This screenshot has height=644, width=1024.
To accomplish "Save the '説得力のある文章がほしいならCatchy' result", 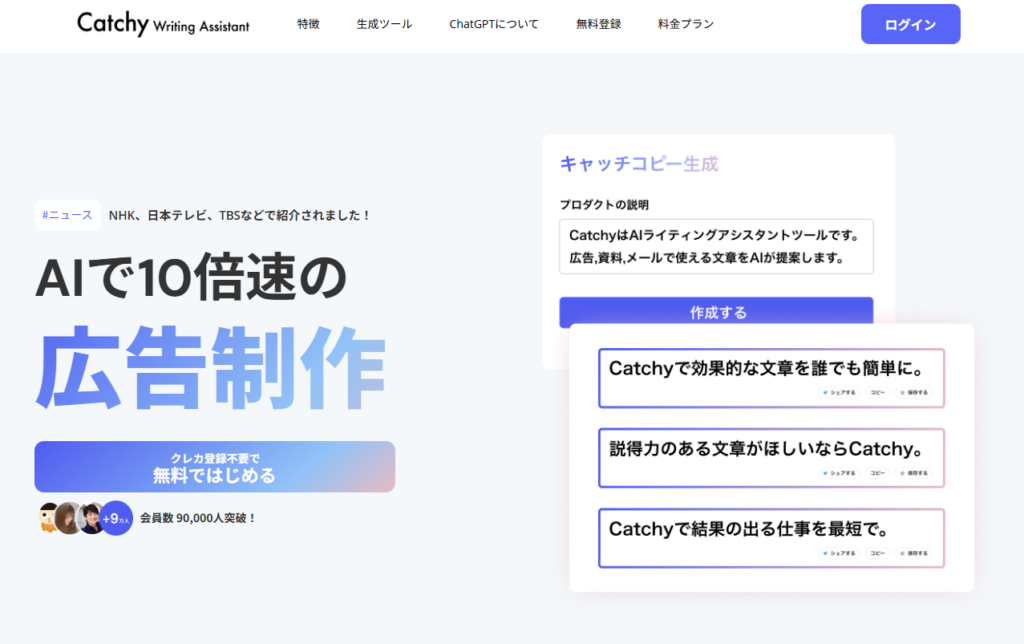I will 914,473.
